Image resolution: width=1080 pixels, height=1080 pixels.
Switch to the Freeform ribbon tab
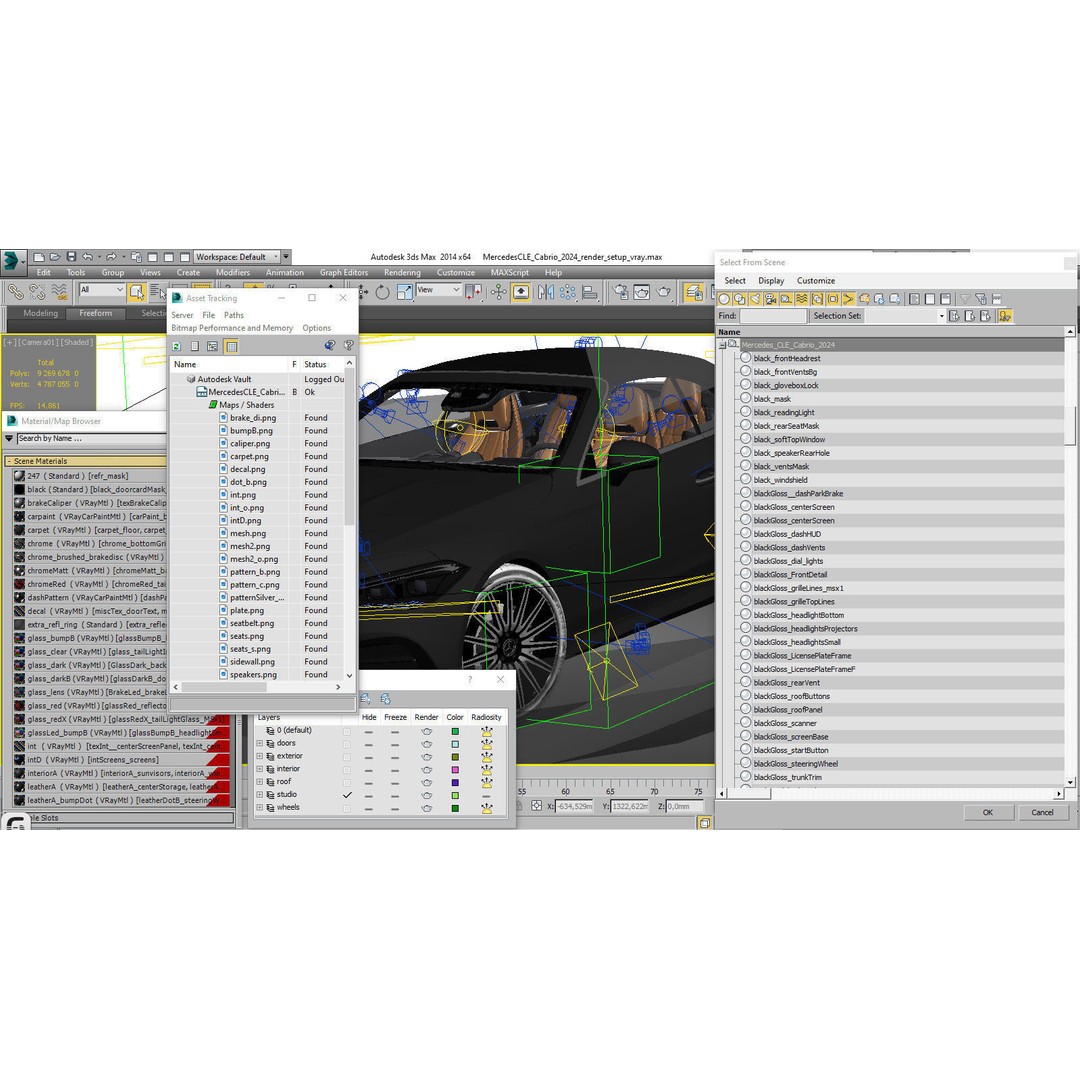pos(95,313)
